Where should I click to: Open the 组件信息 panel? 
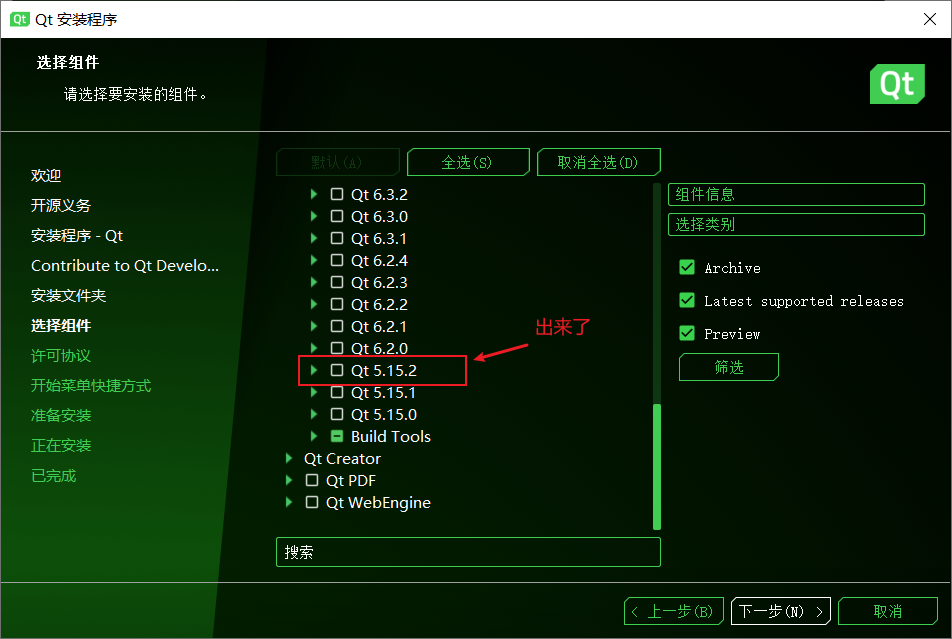[795, 194]
